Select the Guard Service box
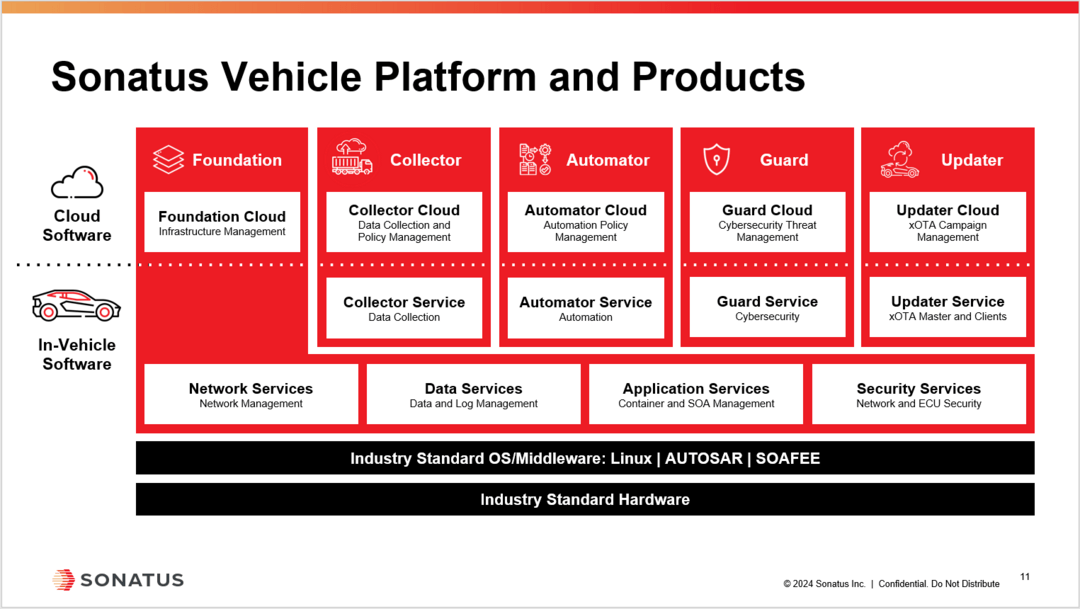 click(767, 307)
